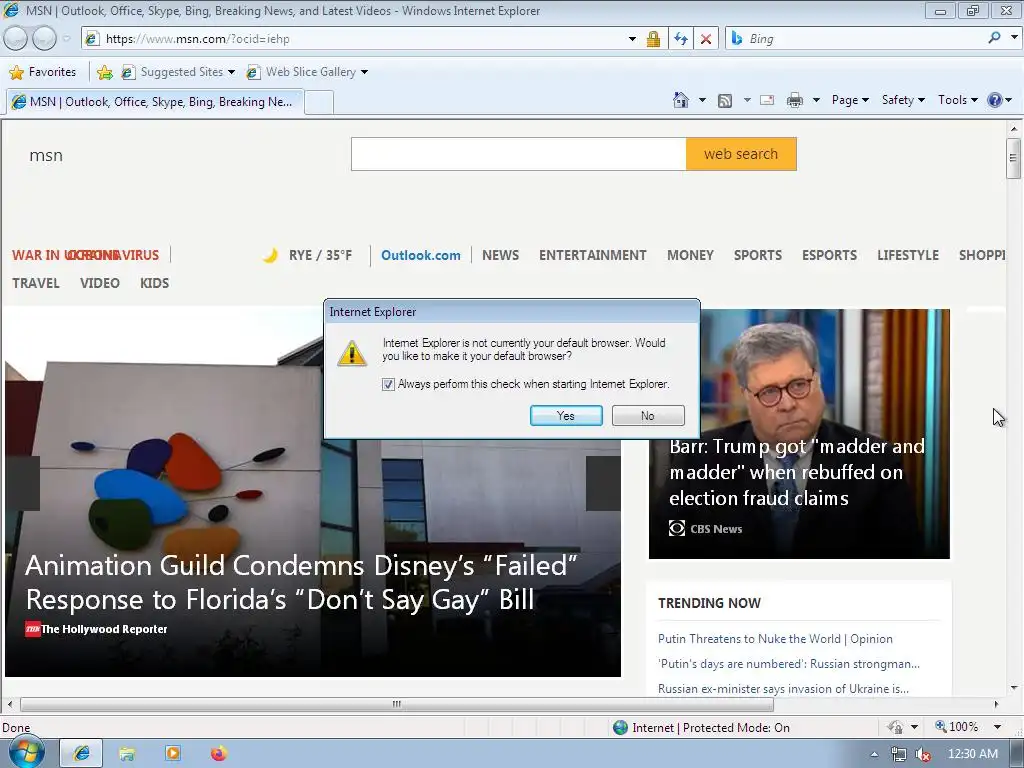Click the vertical scrollbar down arrow
This screenshot has height=768, width=1024.
pos(1014,688)
